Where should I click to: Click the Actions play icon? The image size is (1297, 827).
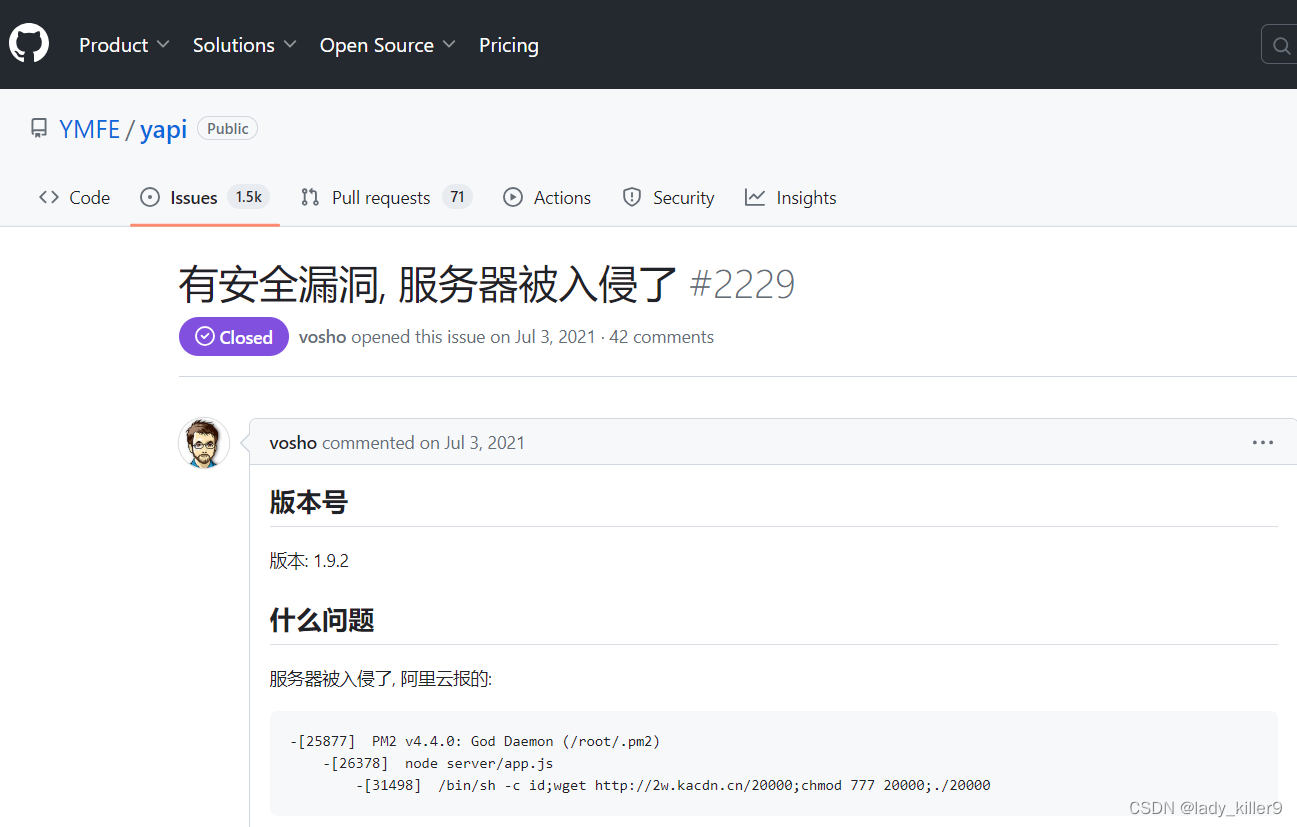coord(513,197)
